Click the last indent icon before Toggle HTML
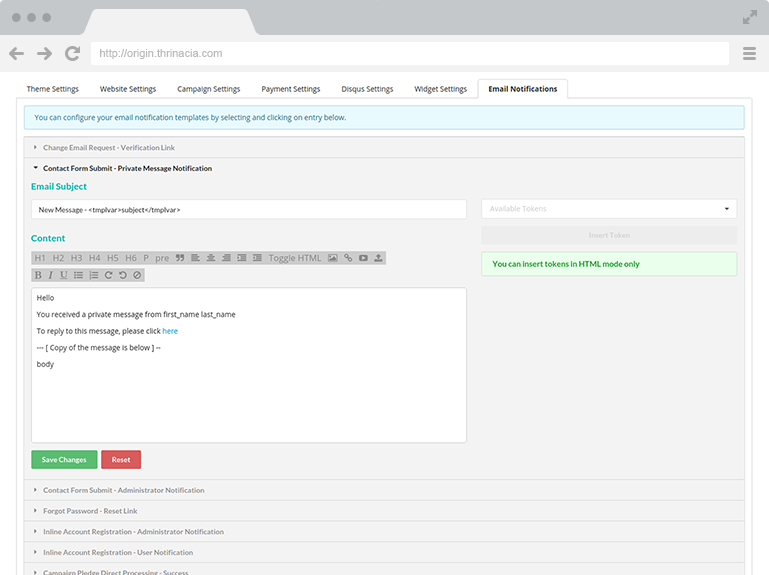 [x=257, y=258]
